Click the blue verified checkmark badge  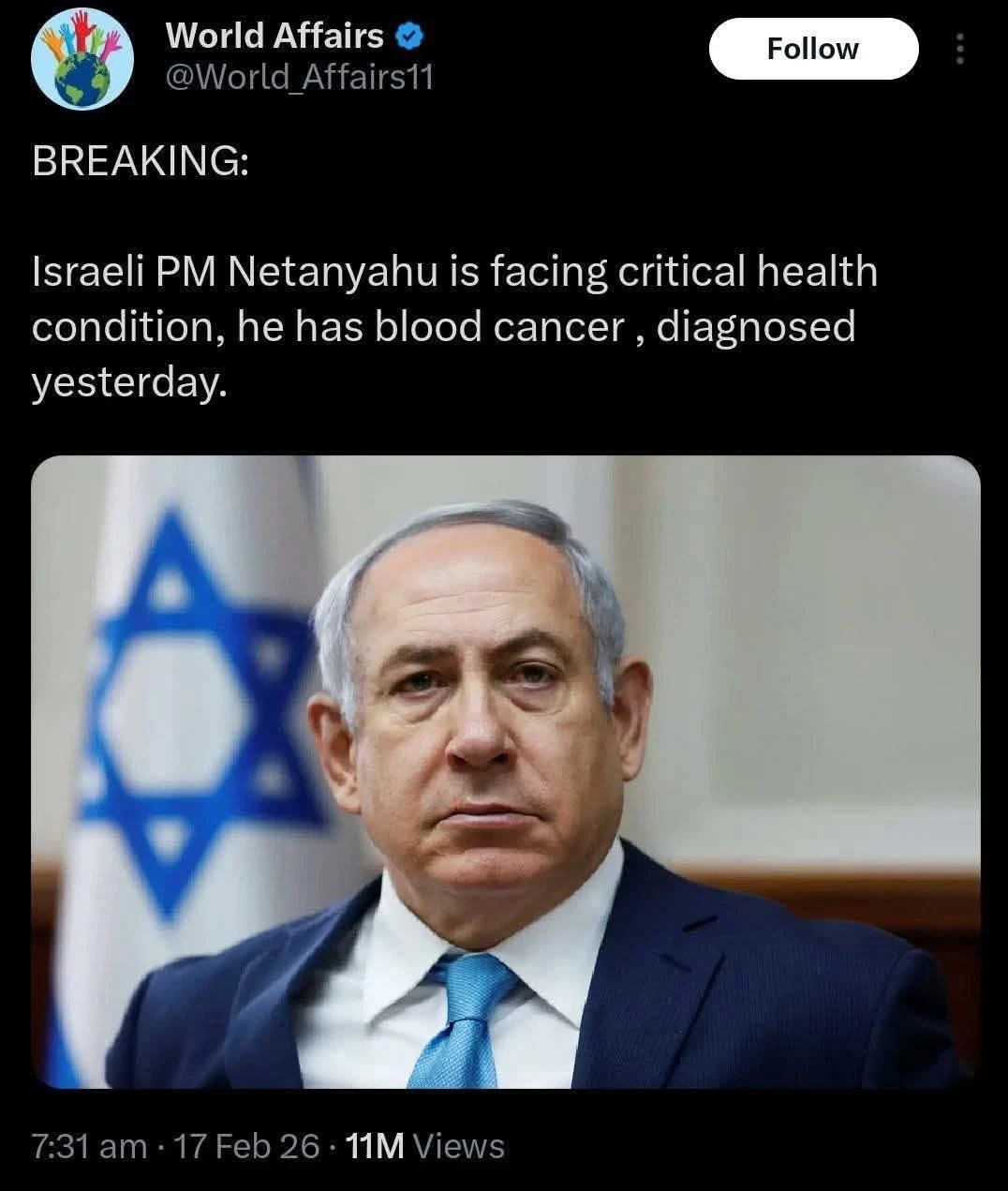[x=411, y=37]
